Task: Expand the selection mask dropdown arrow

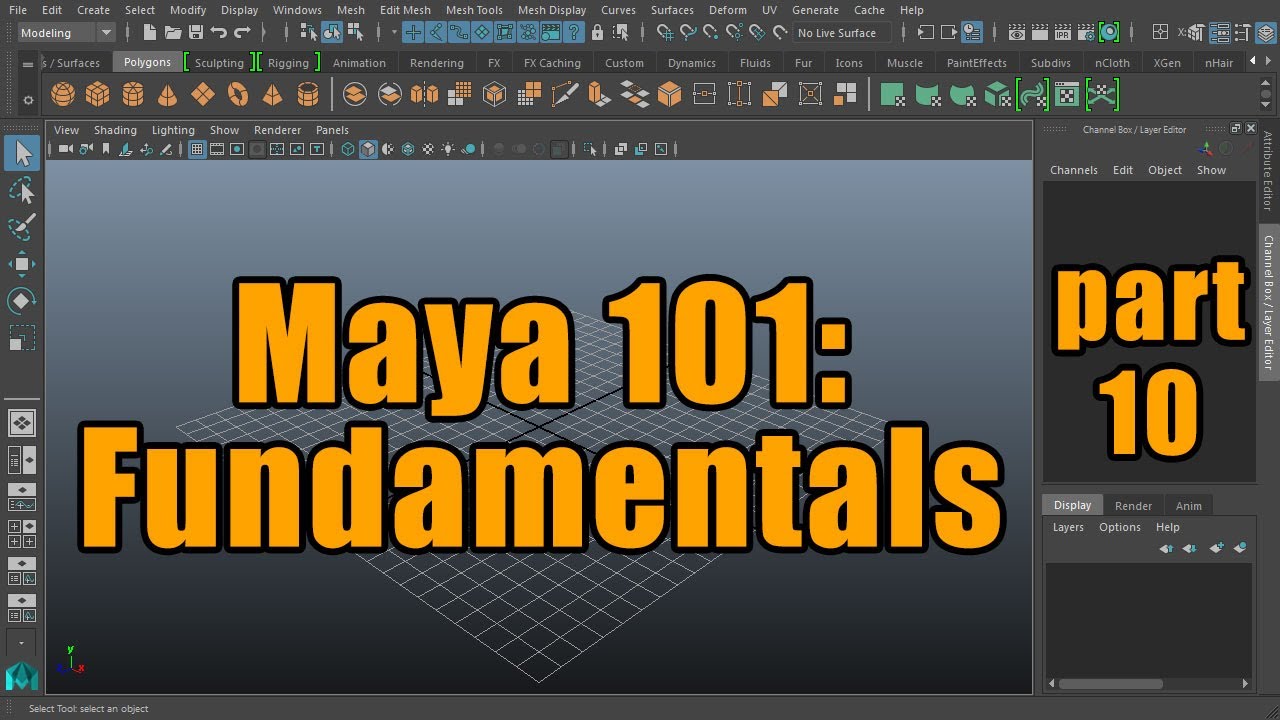Action: tap(394, 33)
